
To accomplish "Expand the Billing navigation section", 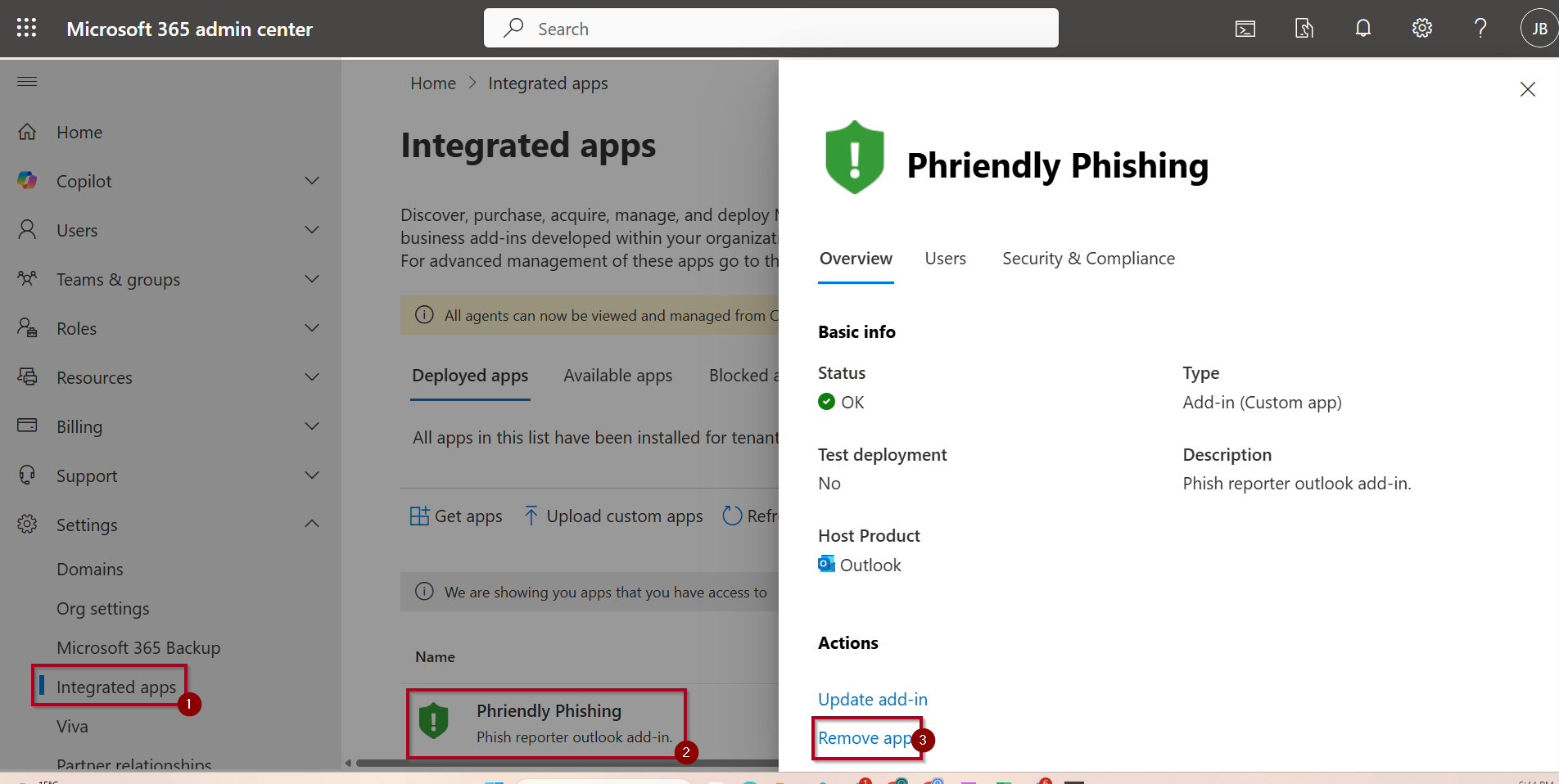I will (312, 426).
